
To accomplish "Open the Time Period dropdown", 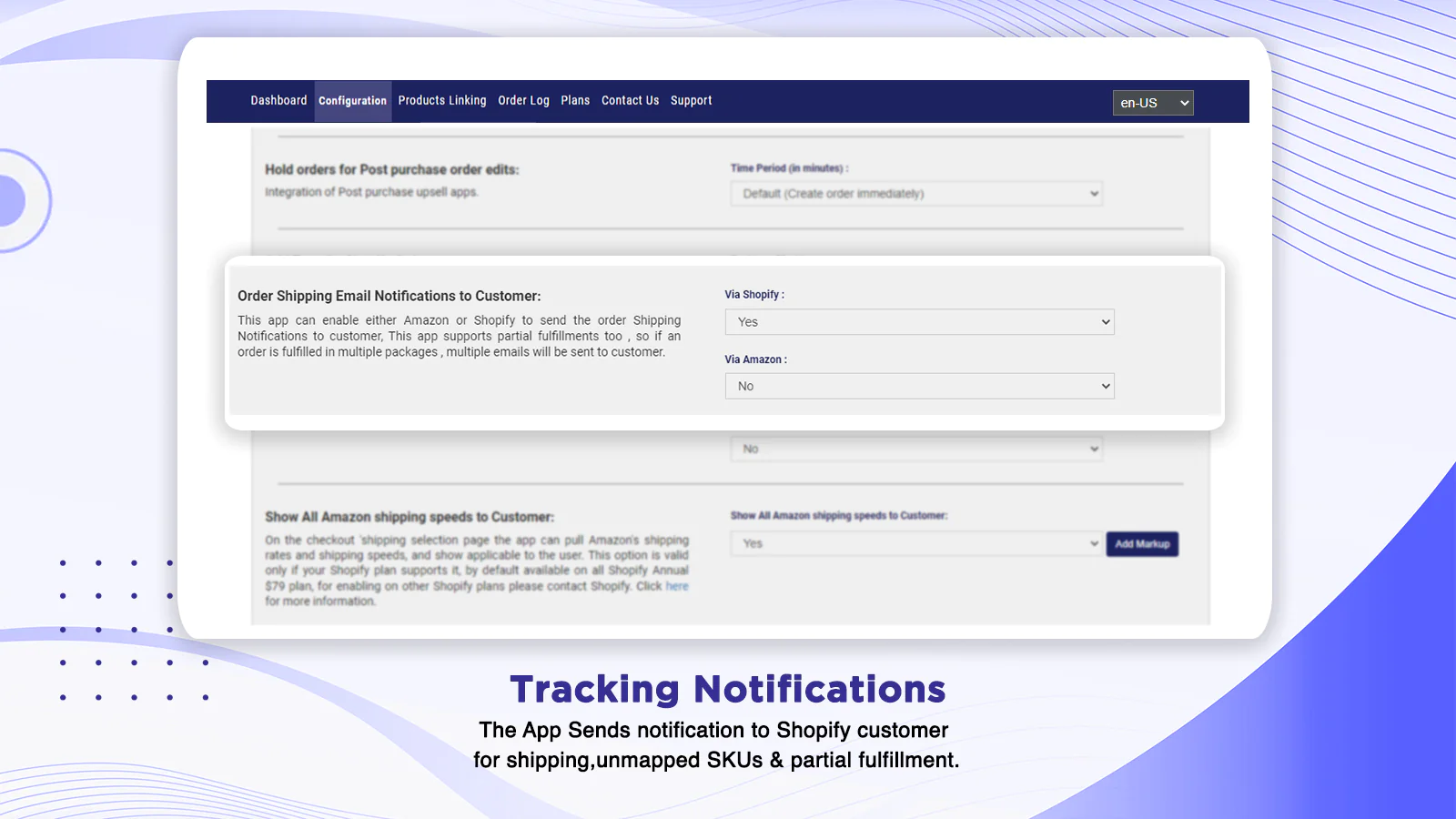I will [x=916, y=194].
